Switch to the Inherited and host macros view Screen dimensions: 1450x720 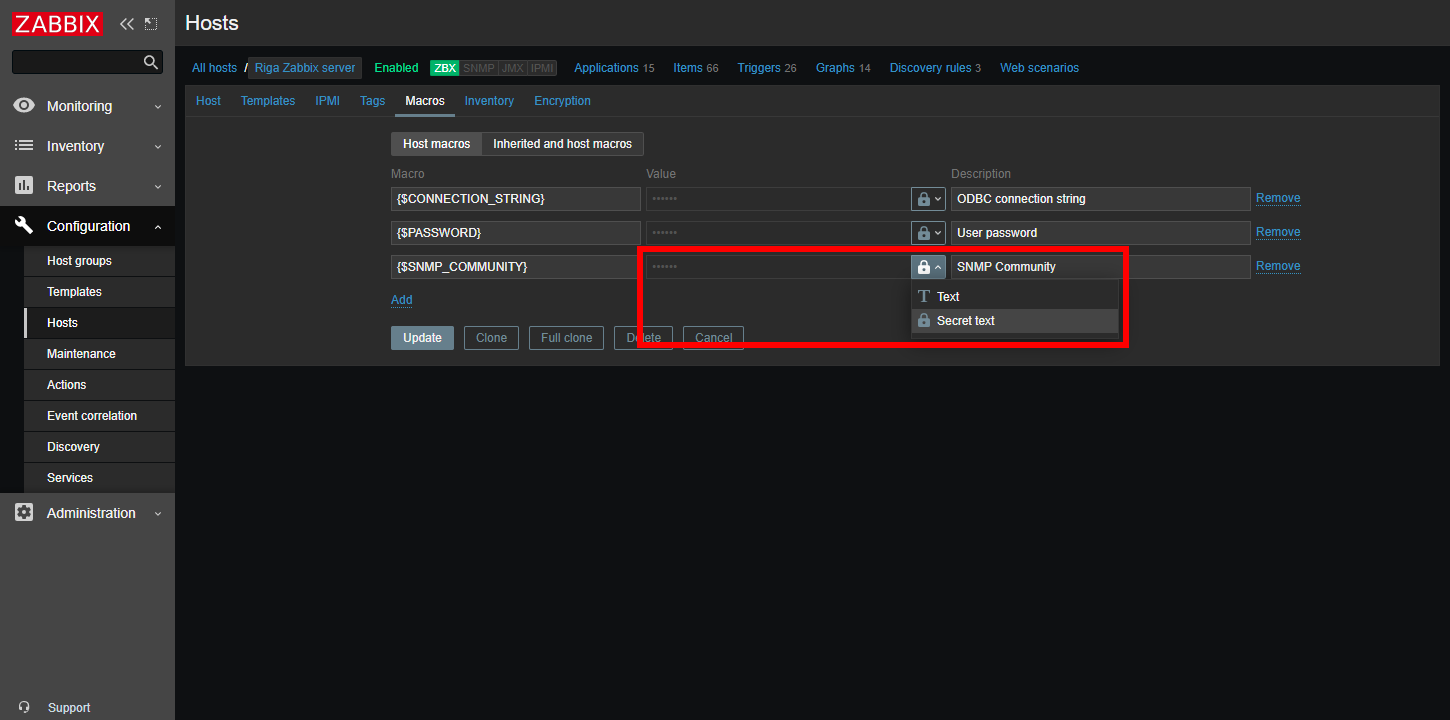561,143
